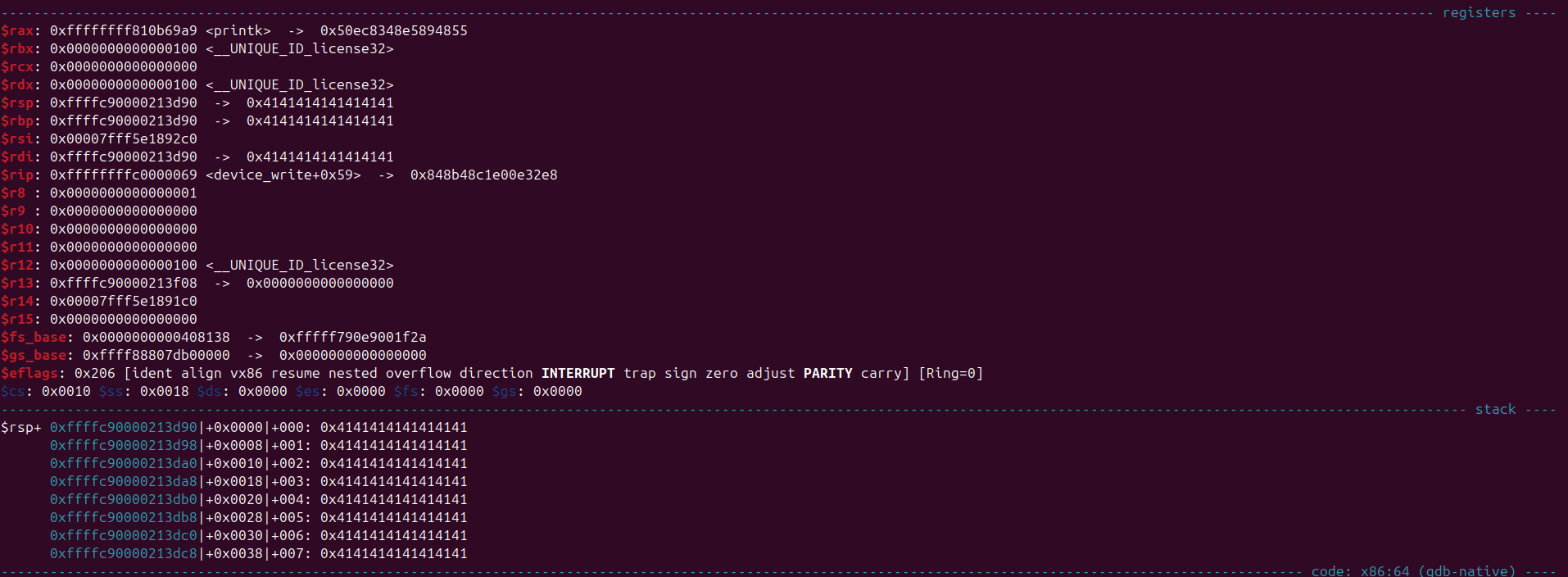
Task: Select stack address 0xffffc90000213d98
Action: [x=124, y=445]
